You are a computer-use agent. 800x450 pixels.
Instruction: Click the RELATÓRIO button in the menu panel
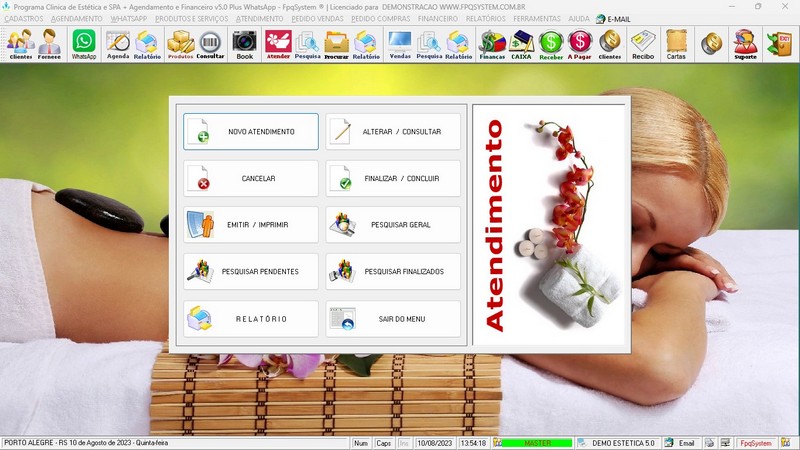coord(251,319)
